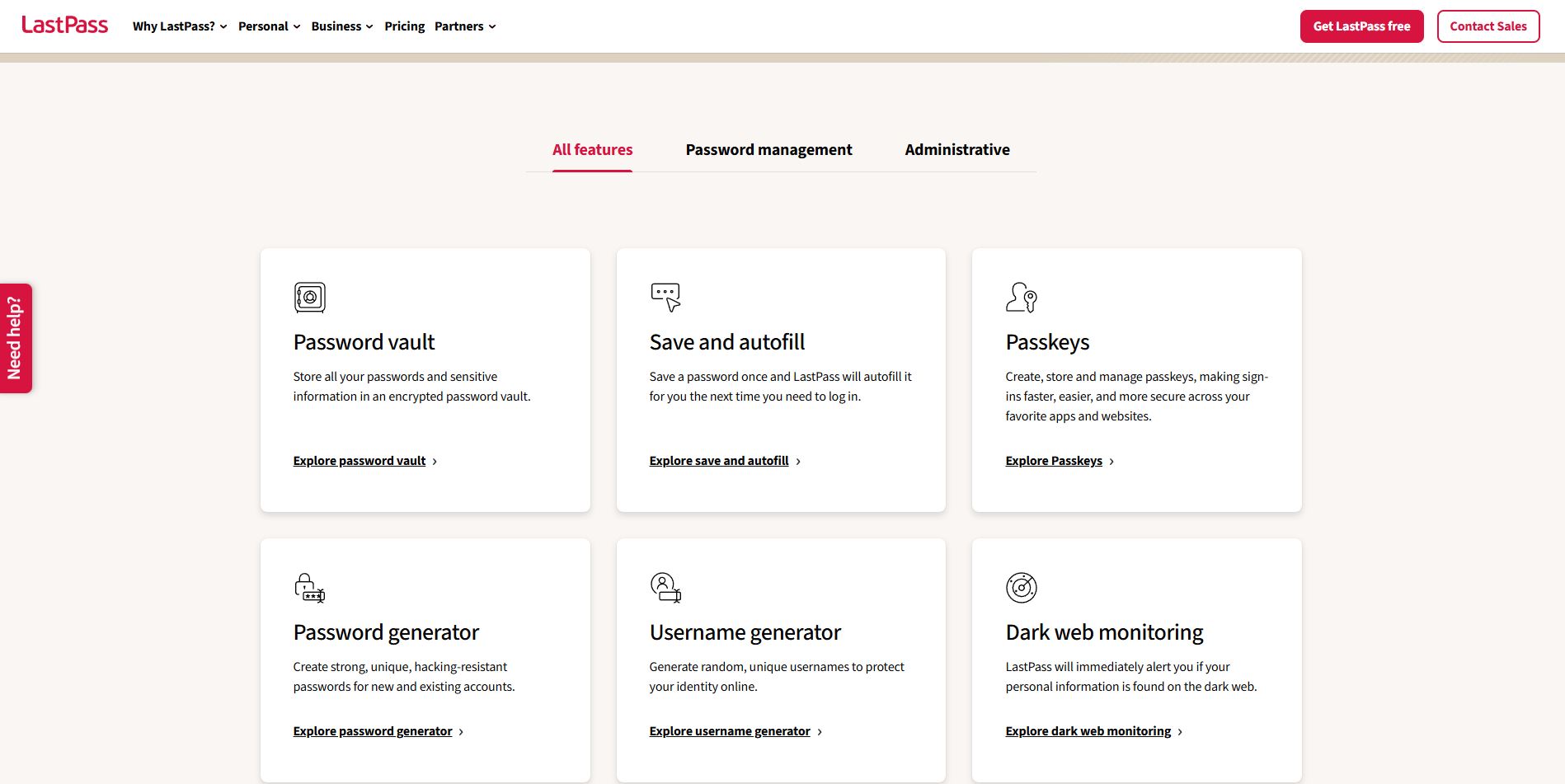Click the Password vault safe icon
This screenshot has width=1565, height=784.
point(310,298)
